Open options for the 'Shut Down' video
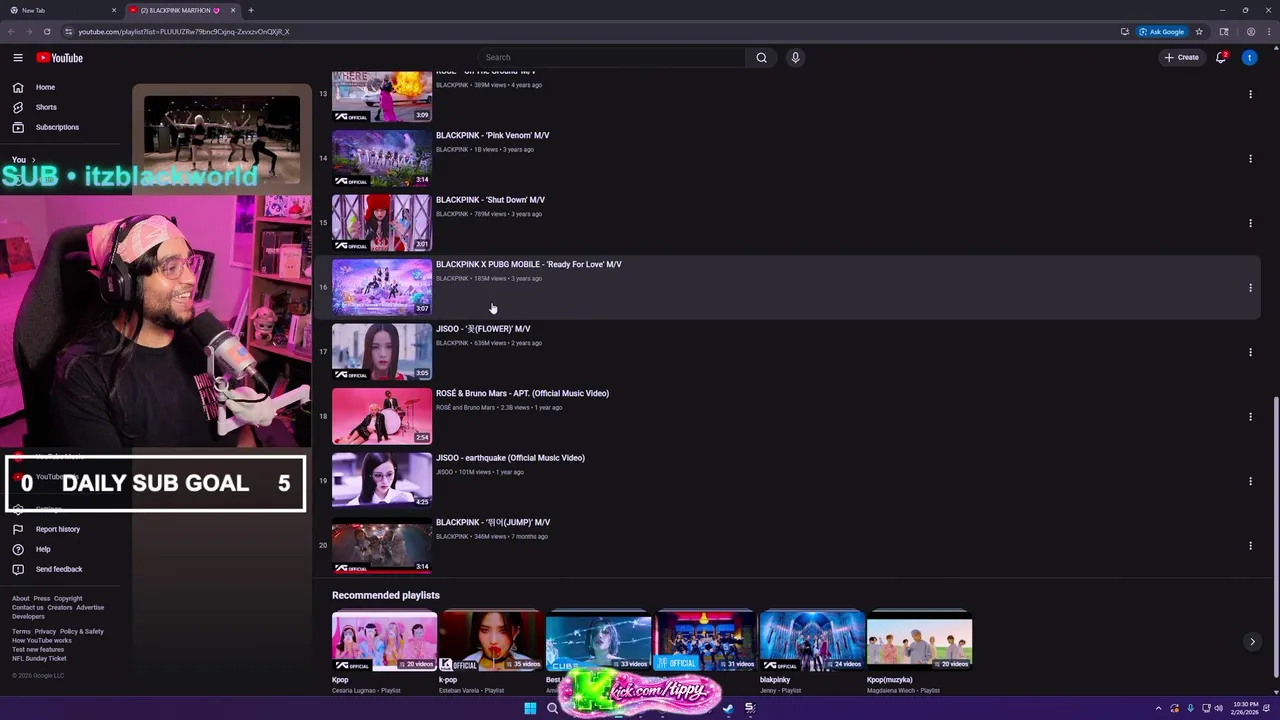 point(1250,223)
